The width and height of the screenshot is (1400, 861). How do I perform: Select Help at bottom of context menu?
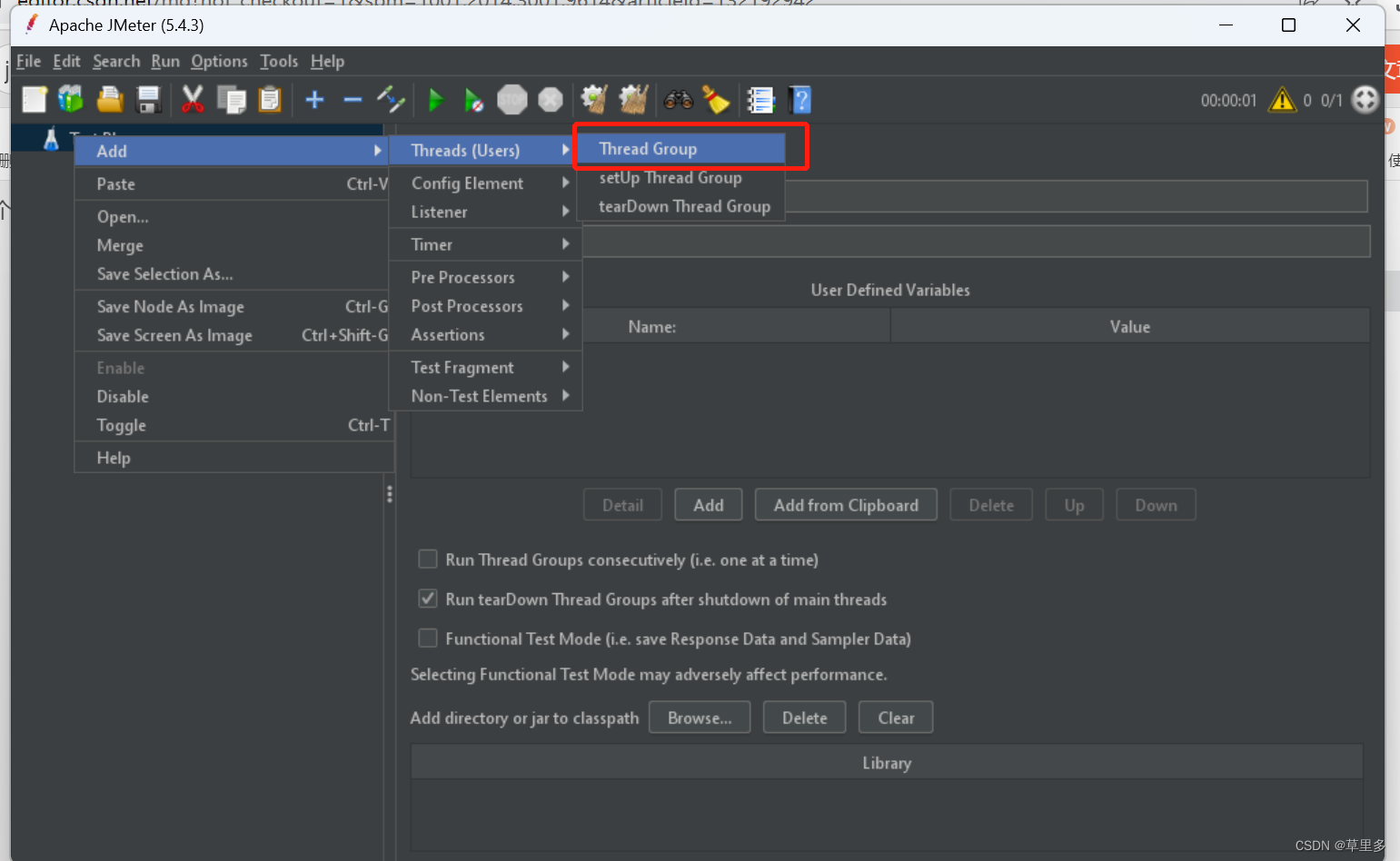(x=233, y=458)
